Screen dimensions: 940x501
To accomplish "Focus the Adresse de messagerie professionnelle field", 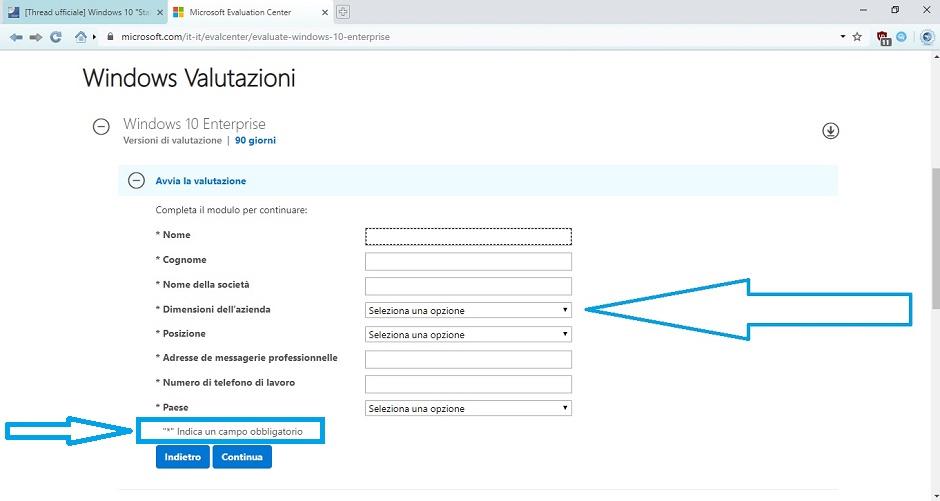I will 468,359.
